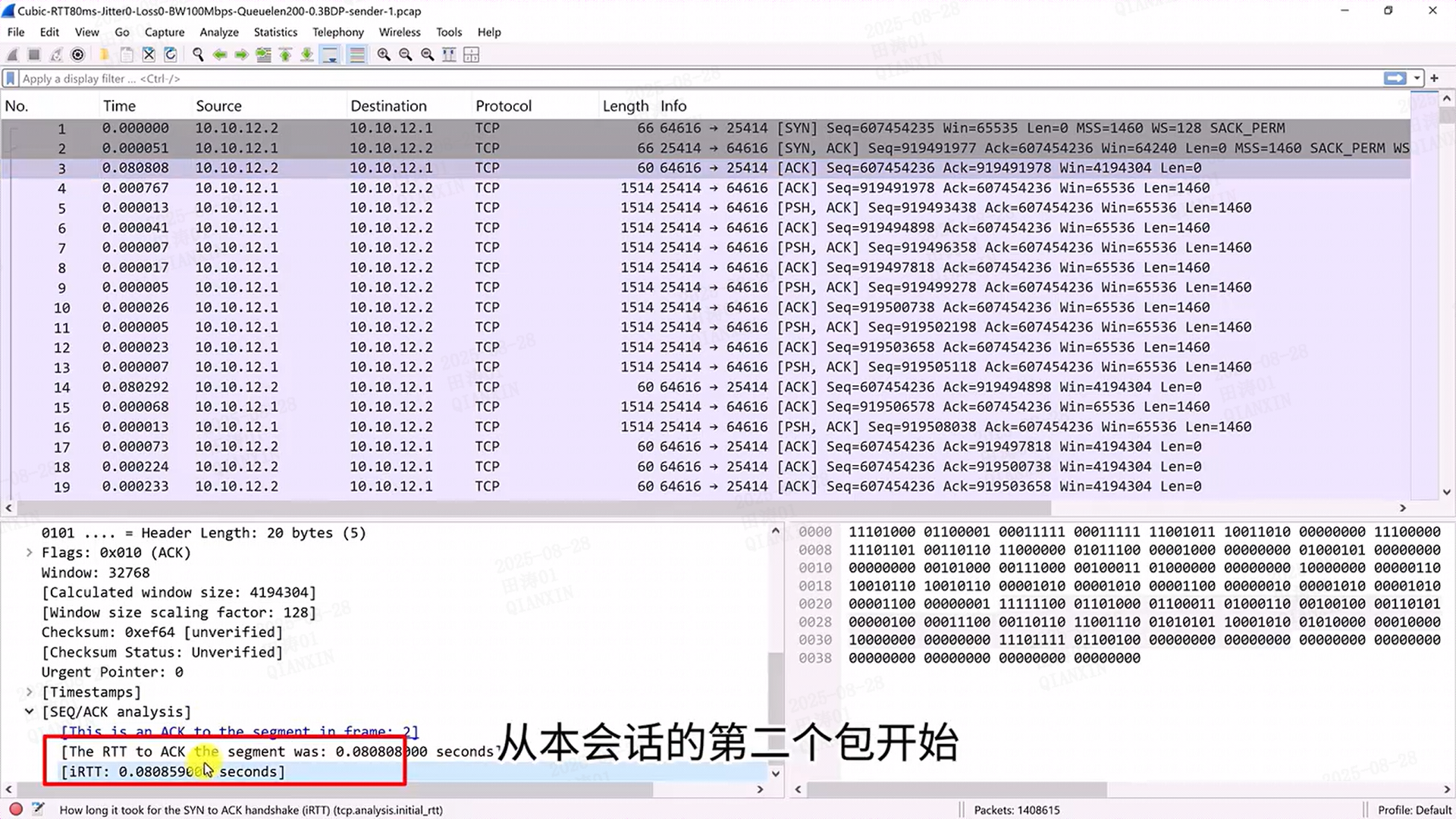Open the capture options icon

point(77,55)
